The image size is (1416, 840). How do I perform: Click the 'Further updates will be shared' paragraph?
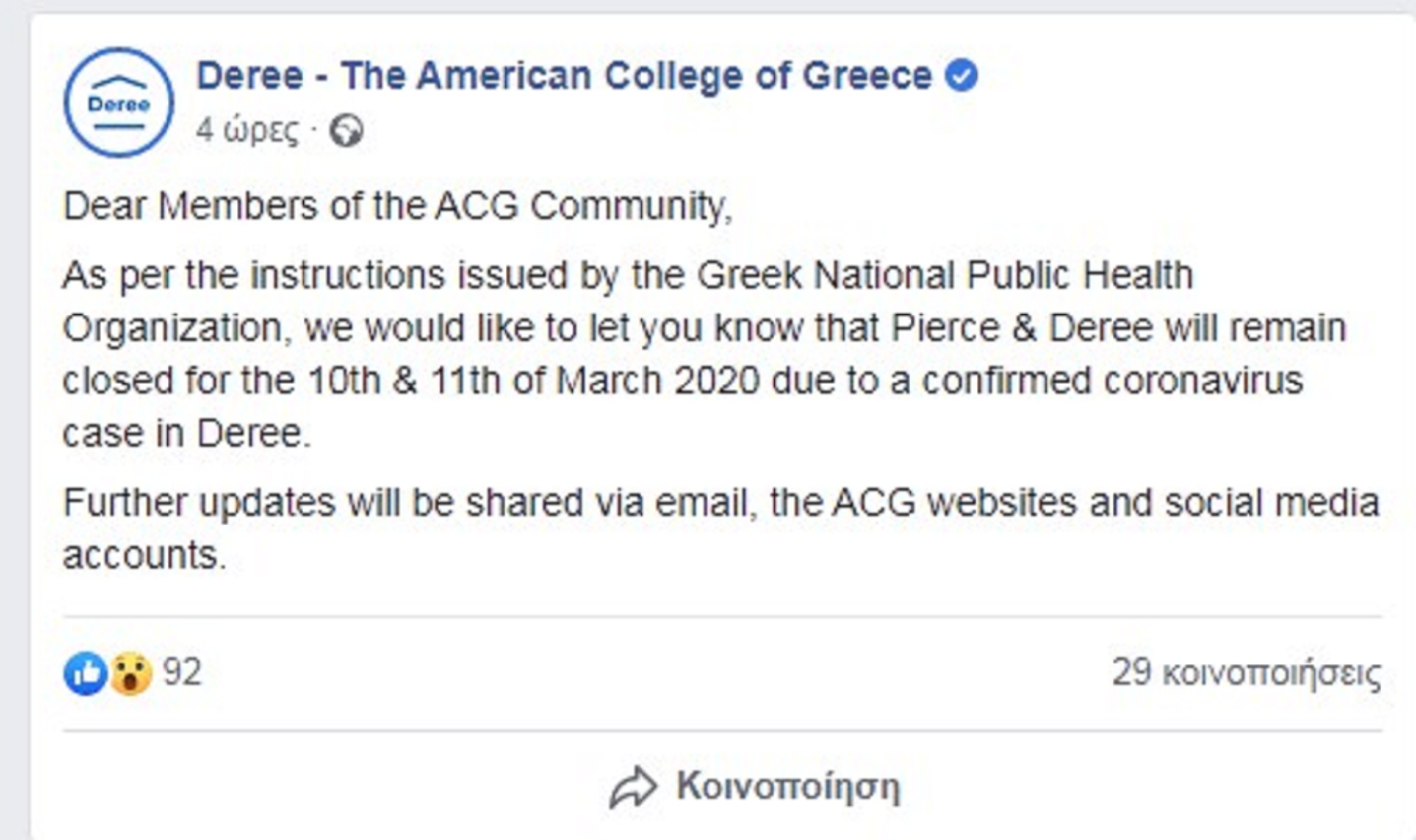(721, 528)
